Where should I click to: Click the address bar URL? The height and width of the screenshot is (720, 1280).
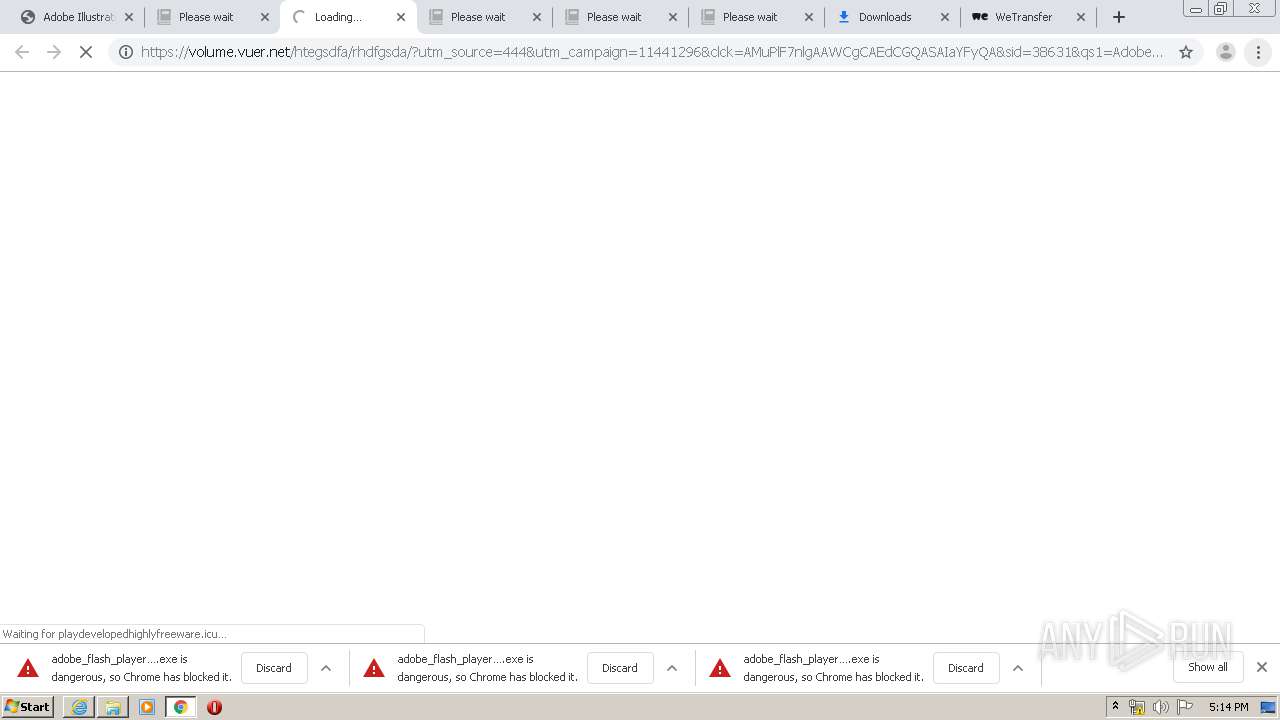coord(652,52)
